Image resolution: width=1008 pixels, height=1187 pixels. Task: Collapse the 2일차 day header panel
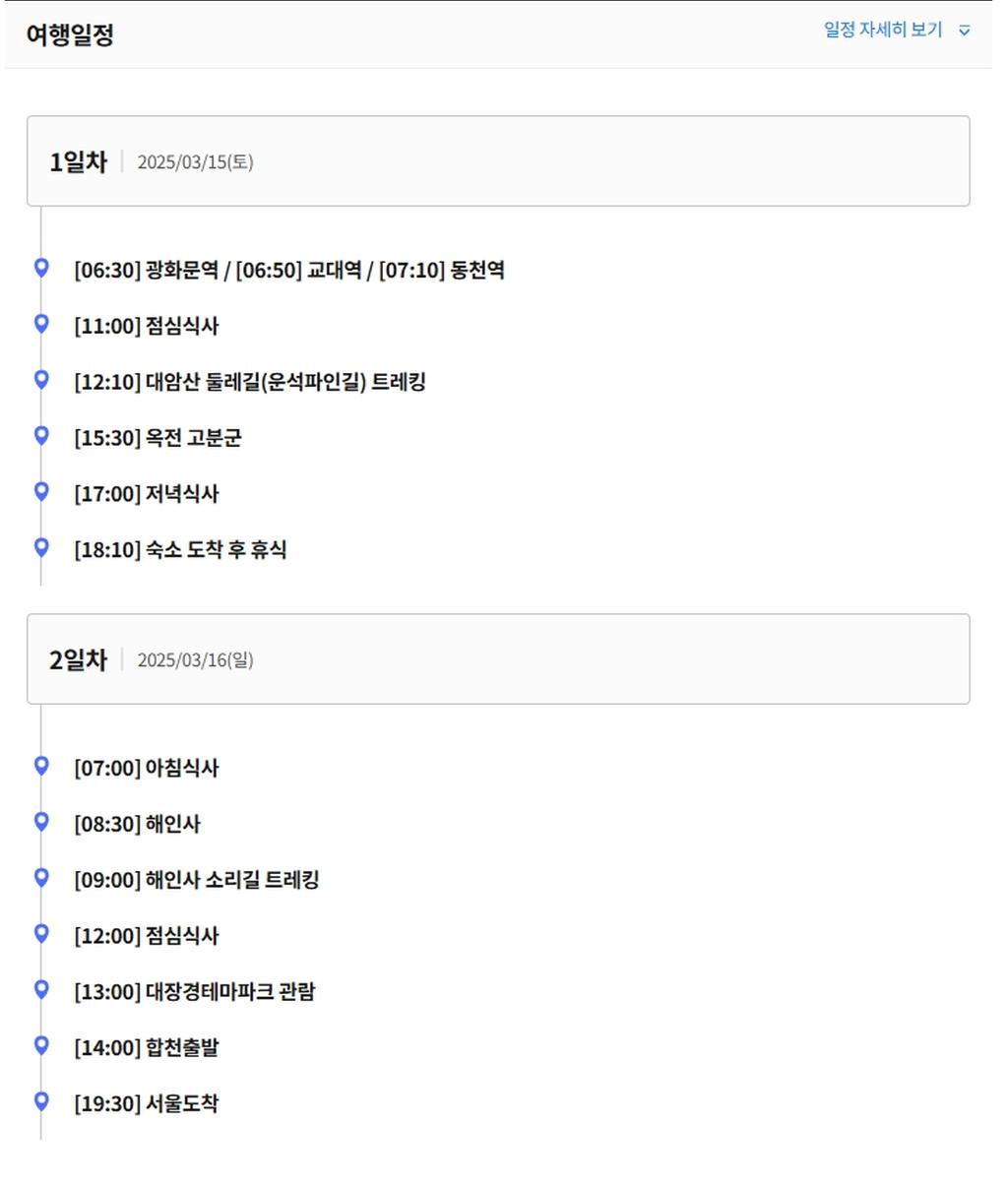point(498,659)
